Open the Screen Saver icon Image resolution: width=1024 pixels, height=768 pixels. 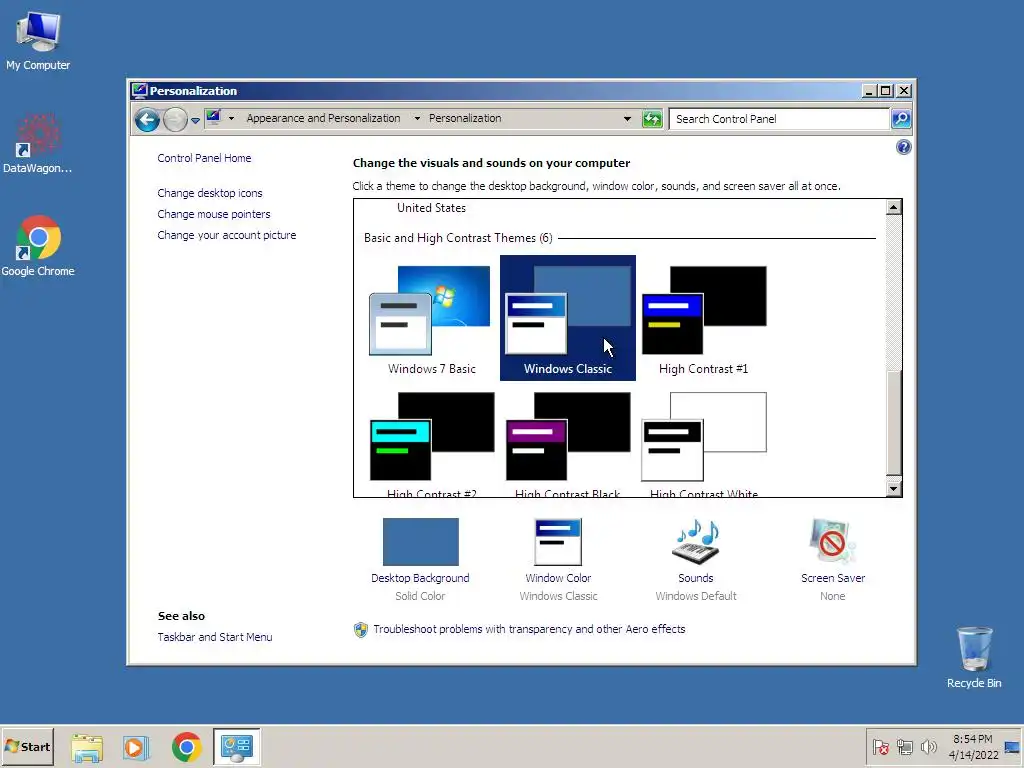point(833,541)
